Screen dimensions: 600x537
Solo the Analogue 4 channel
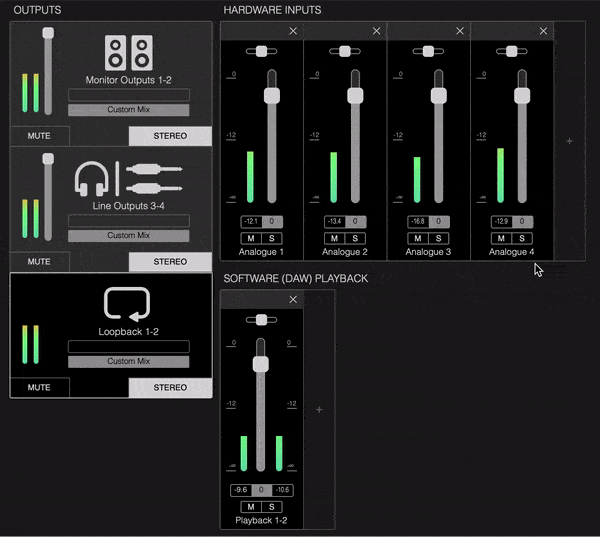[522, 238]
